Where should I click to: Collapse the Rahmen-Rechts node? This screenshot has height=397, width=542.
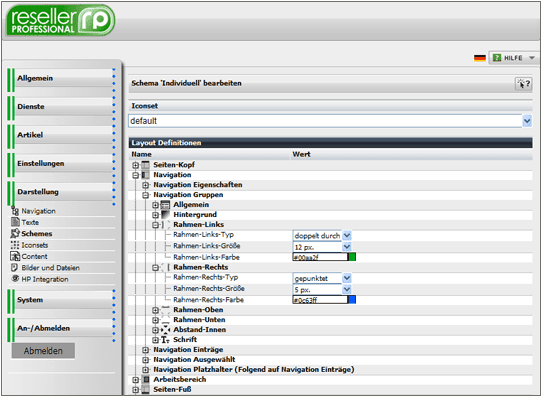click(156, 268)
